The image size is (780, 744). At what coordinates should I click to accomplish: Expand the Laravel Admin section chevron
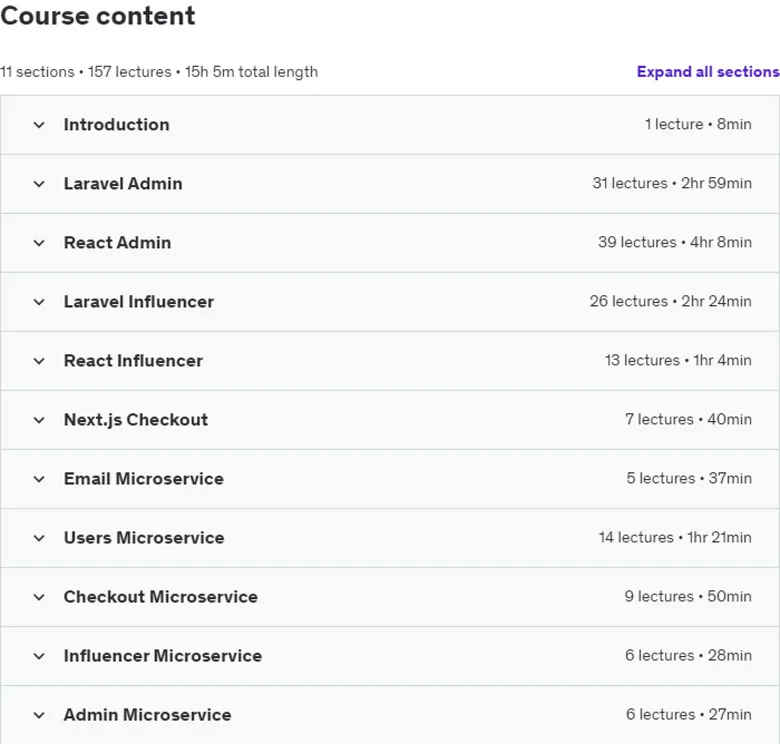pyautogui.click(x=39, y=184)
